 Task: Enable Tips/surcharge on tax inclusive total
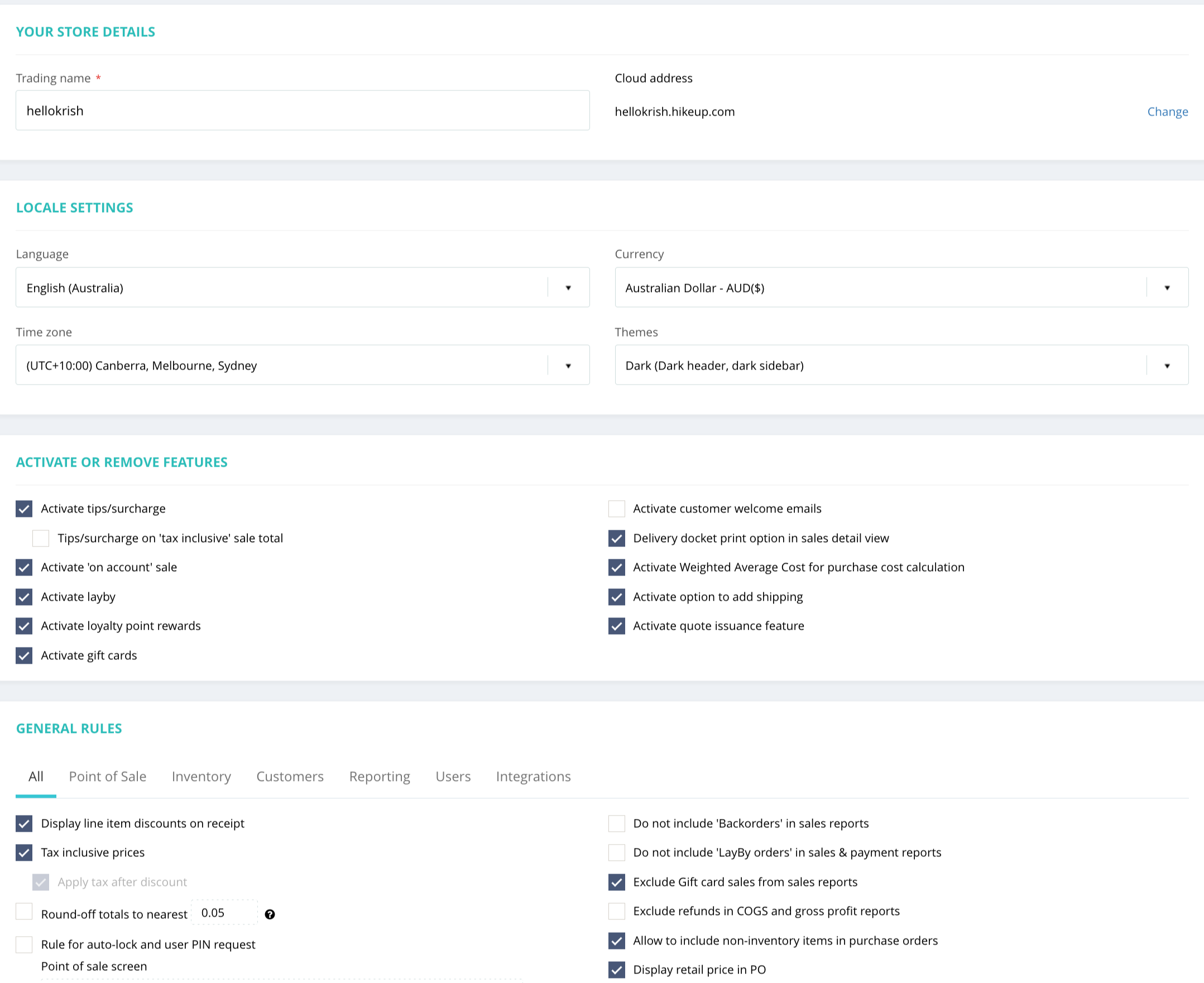[x=41, y=538]
